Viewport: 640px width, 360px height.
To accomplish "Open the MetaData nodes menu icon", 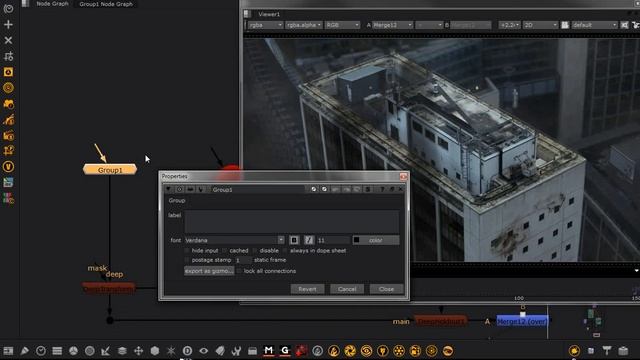I will tap(8, 182).
